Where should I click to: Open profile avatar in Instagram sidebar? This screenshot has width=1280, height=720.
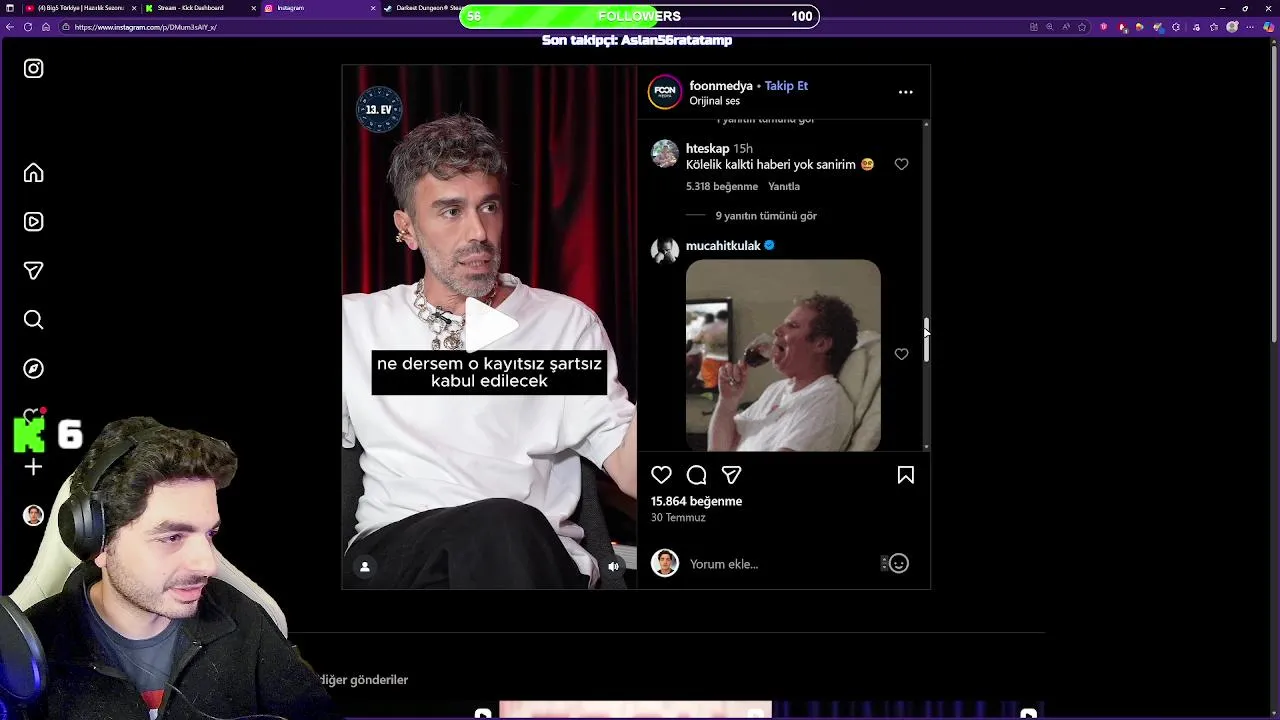(34, 515)
